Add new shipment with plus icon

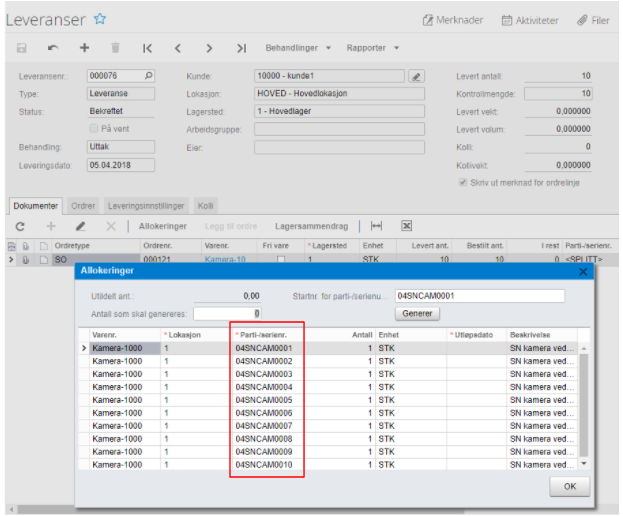tap(84, 48)
